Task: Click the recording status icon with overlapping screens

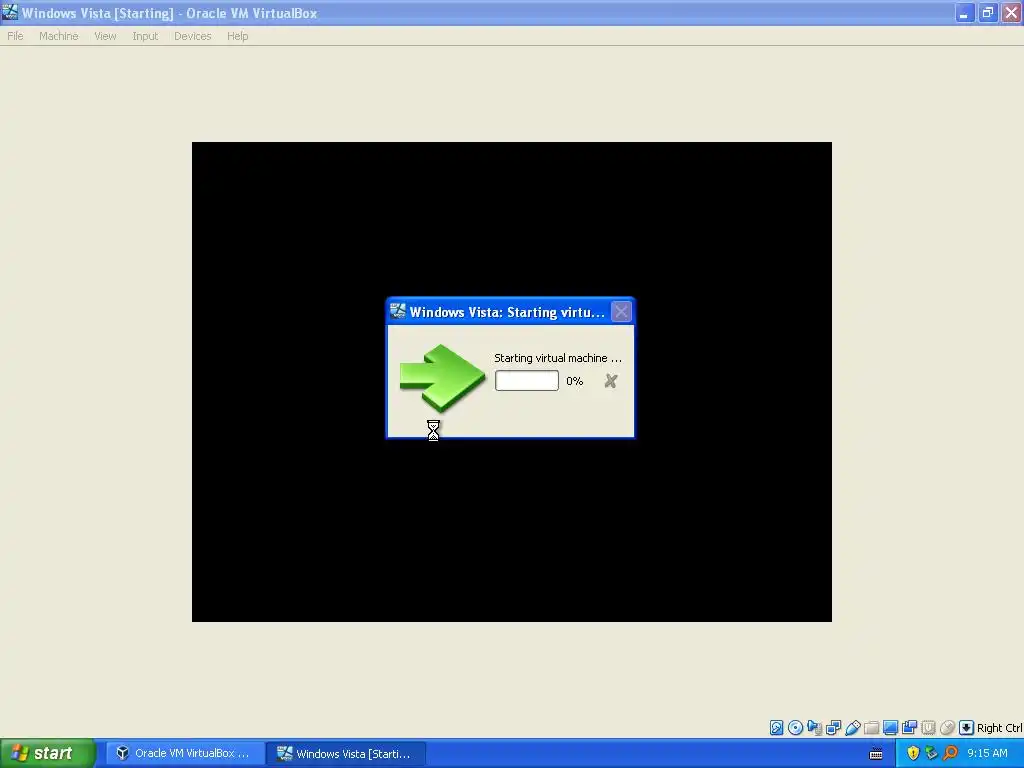Action: tap(909, 728)
